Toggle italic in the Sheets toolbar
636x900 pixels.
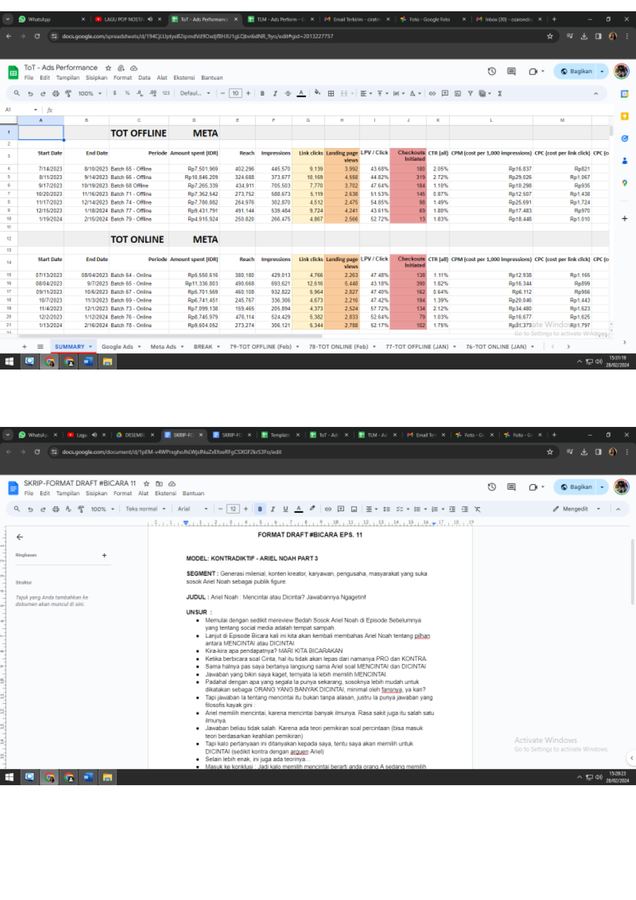(275, 93)
